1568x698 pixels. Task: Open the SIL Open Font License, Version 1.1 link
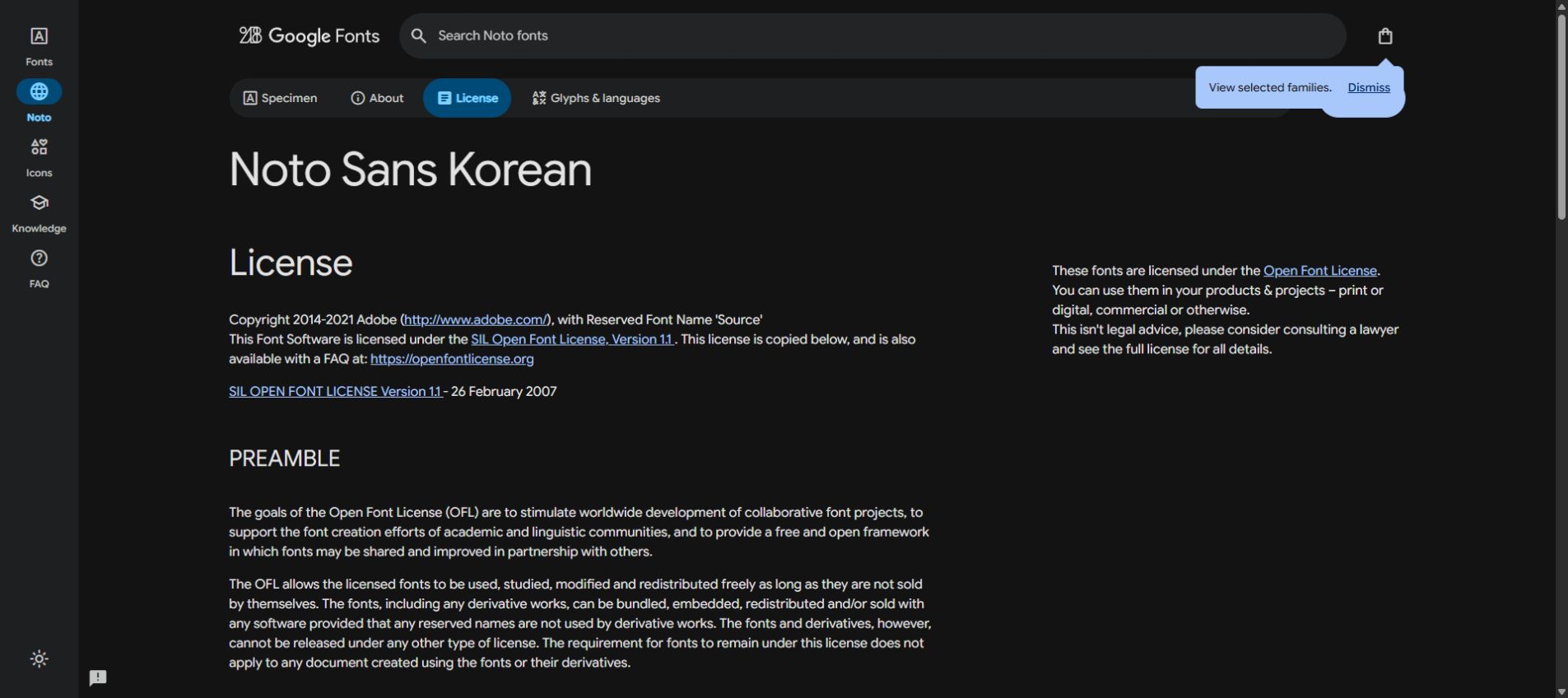573,339
